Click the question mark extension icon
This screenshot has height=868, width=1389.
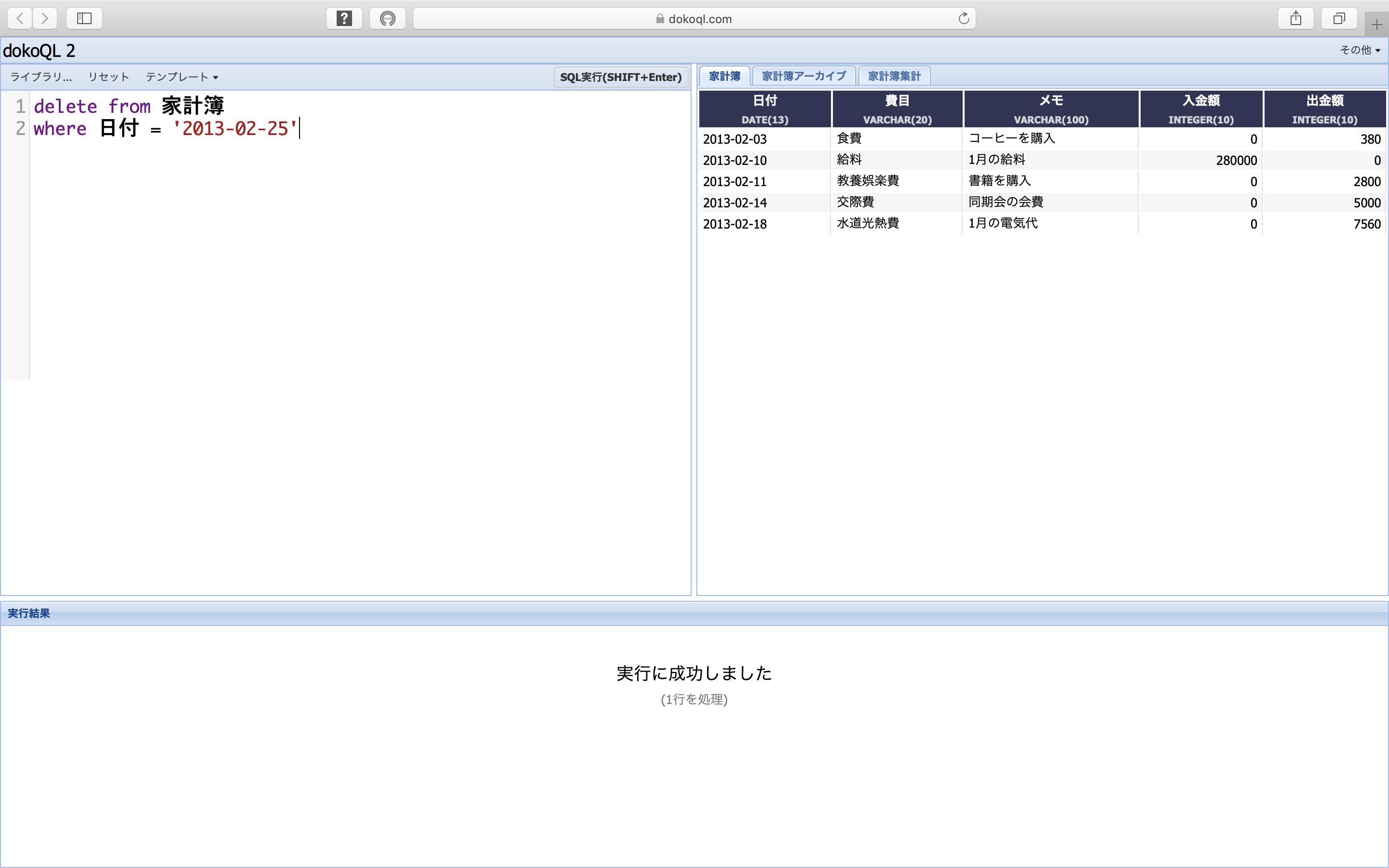click(x=344, y=18)
